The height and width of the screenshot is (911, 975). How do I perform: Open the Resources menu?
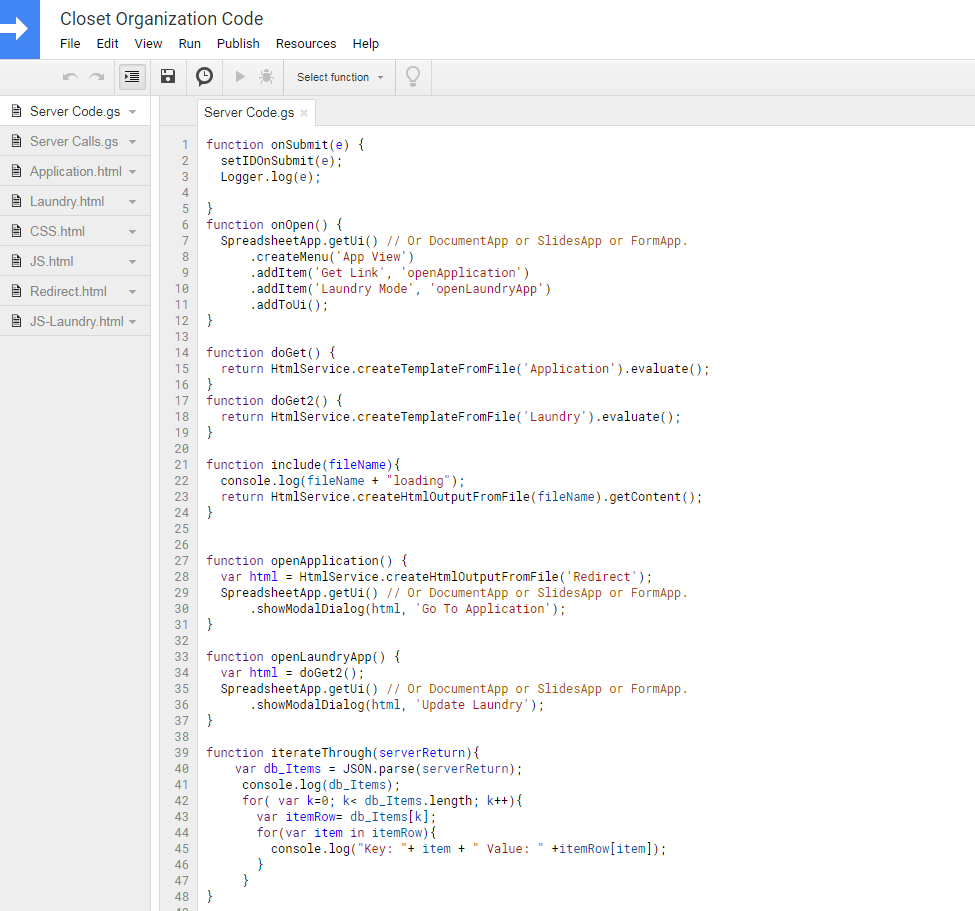tap(306, 44)
